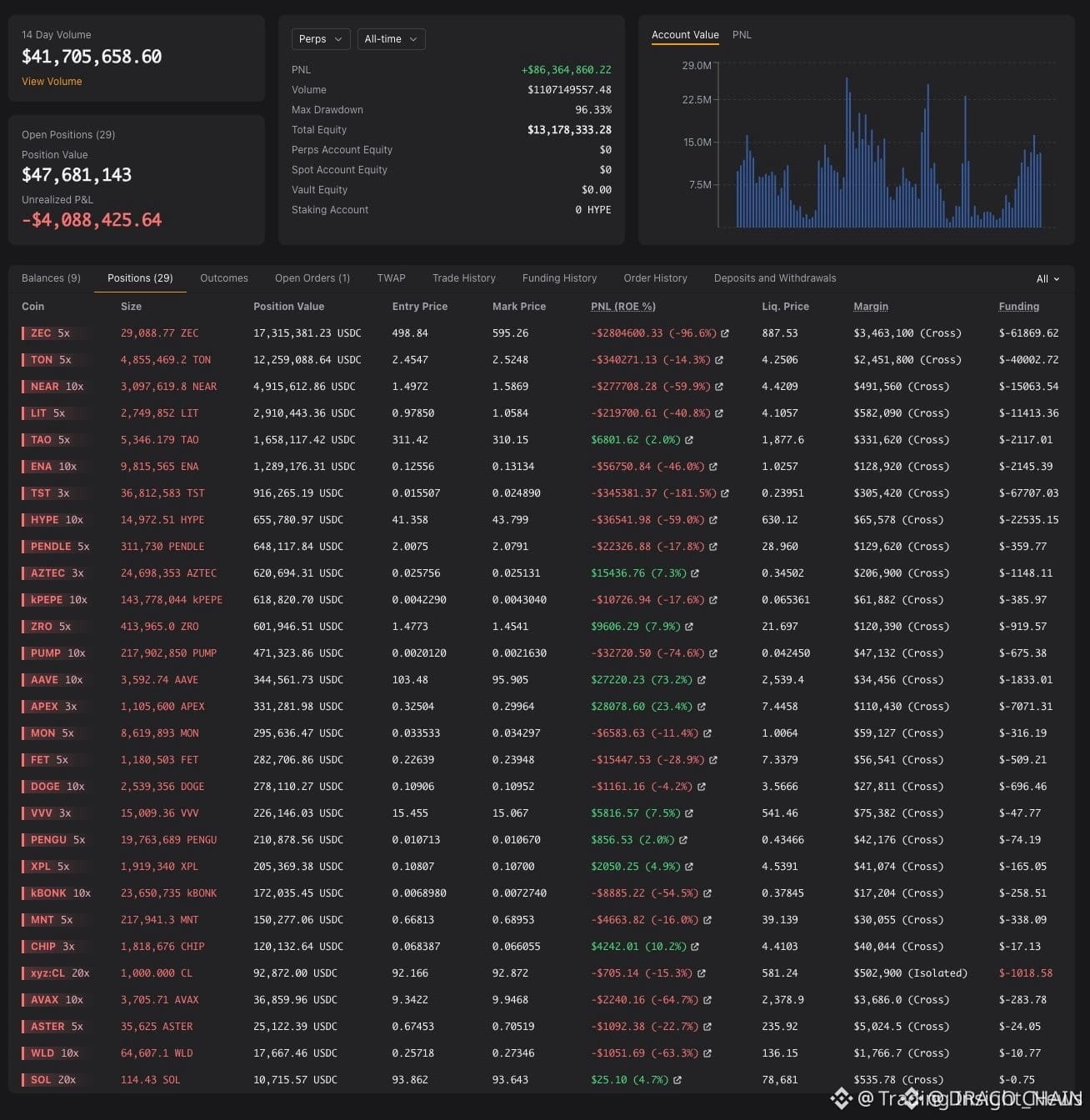Image resolution: width=1090 pixels, height=1120 pixels.
Task: Click the share PNL icon in PENDLE row
Action: point(713,547)
